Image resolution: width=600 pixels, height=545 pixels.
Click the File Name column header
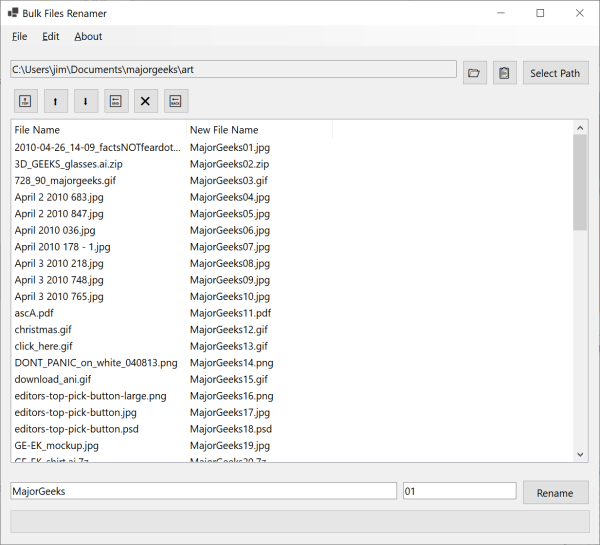pyautogui.click(x=98, y=130)
